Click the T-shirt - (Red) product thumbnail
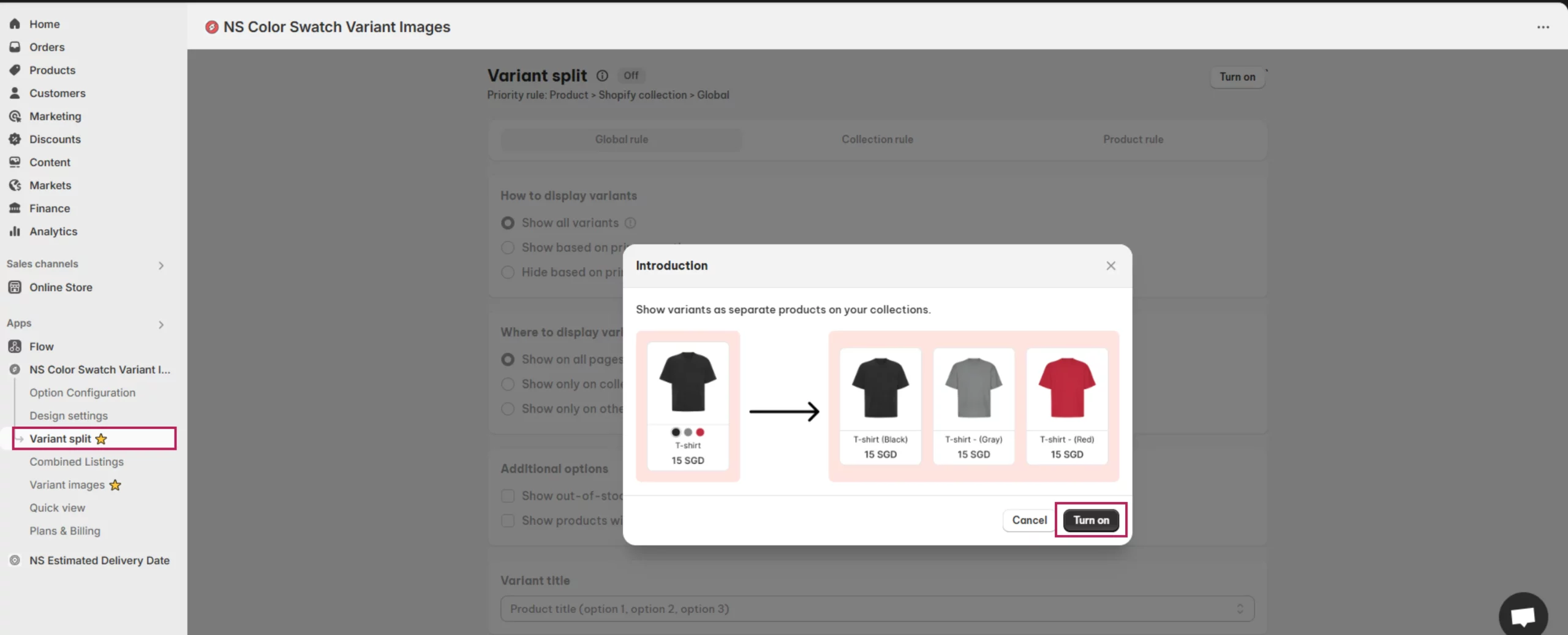This screenshot has width=1568, height=635. [x=1066, y=389]
